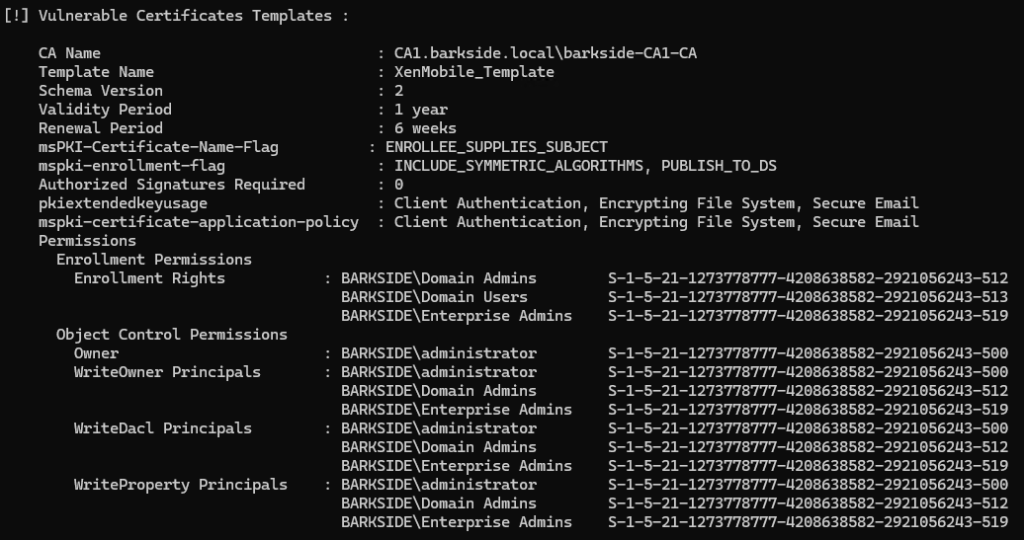The height and width of the screenshot is (540, 1024).
Task: Click the Enrollment Rights label
Action: 150,278
